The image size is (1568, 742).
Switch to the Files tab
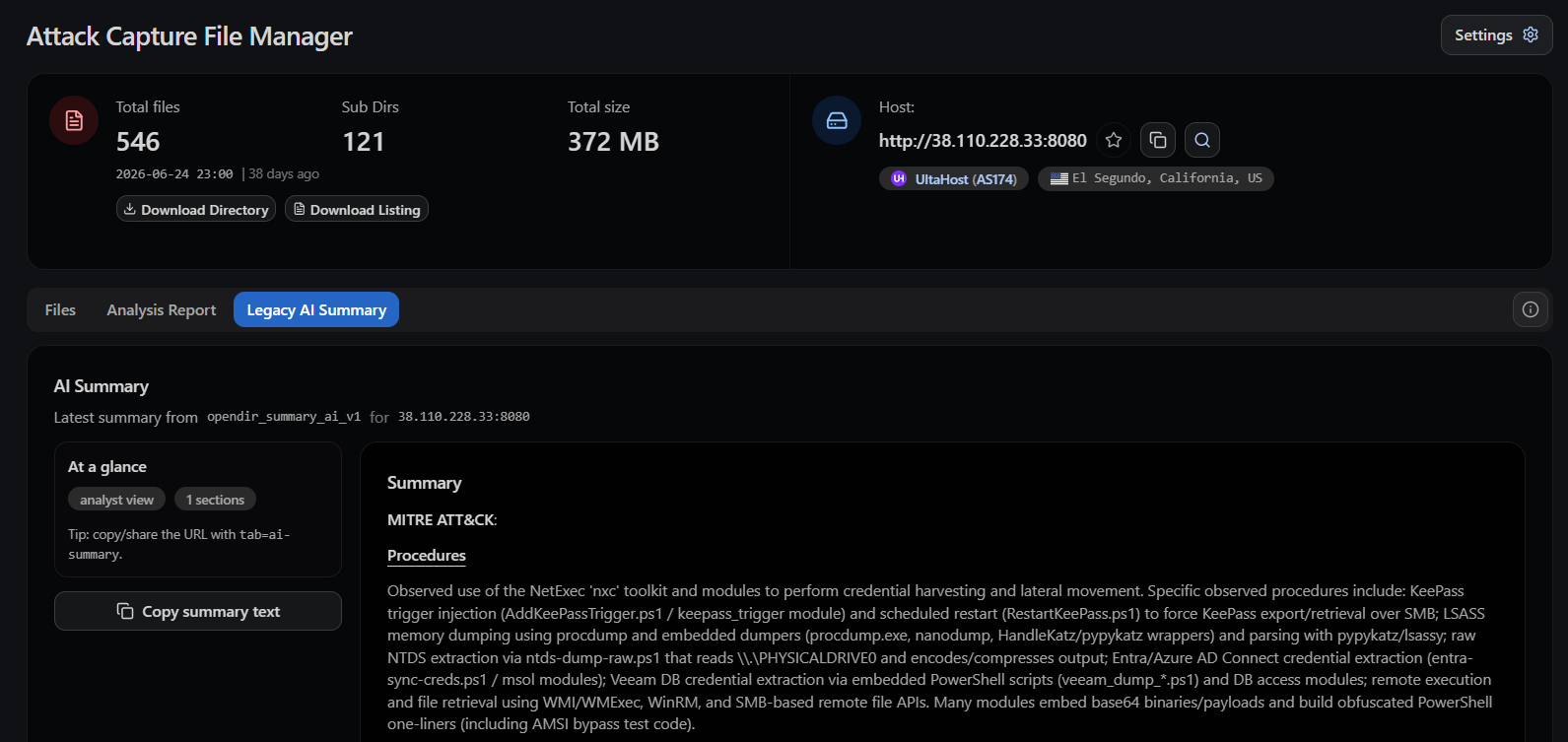point(60,309)
